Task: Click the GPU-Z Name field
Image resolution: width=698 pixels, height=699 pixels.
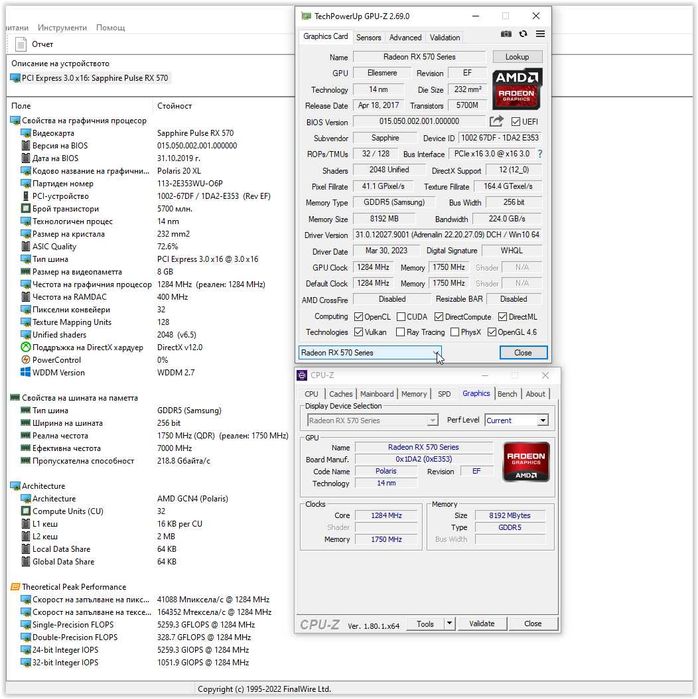Action: click(x=419, y=57)
